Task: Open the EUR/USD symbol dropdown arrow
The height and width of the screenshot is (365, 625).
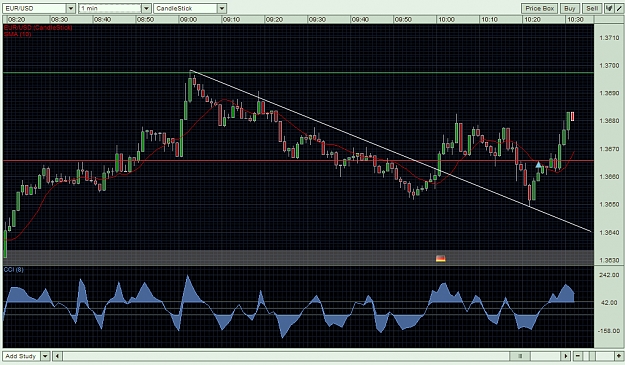Action: pos(71,8)
